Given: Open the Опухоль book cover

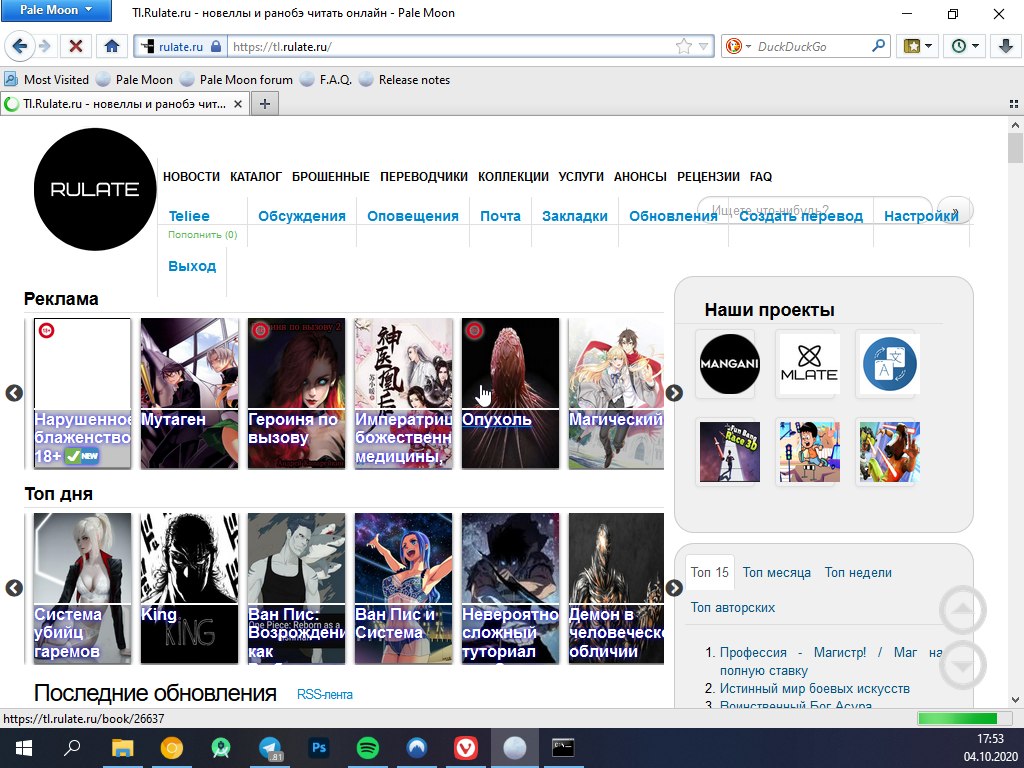Looking at the screenshot, I should tap(510, 393).
